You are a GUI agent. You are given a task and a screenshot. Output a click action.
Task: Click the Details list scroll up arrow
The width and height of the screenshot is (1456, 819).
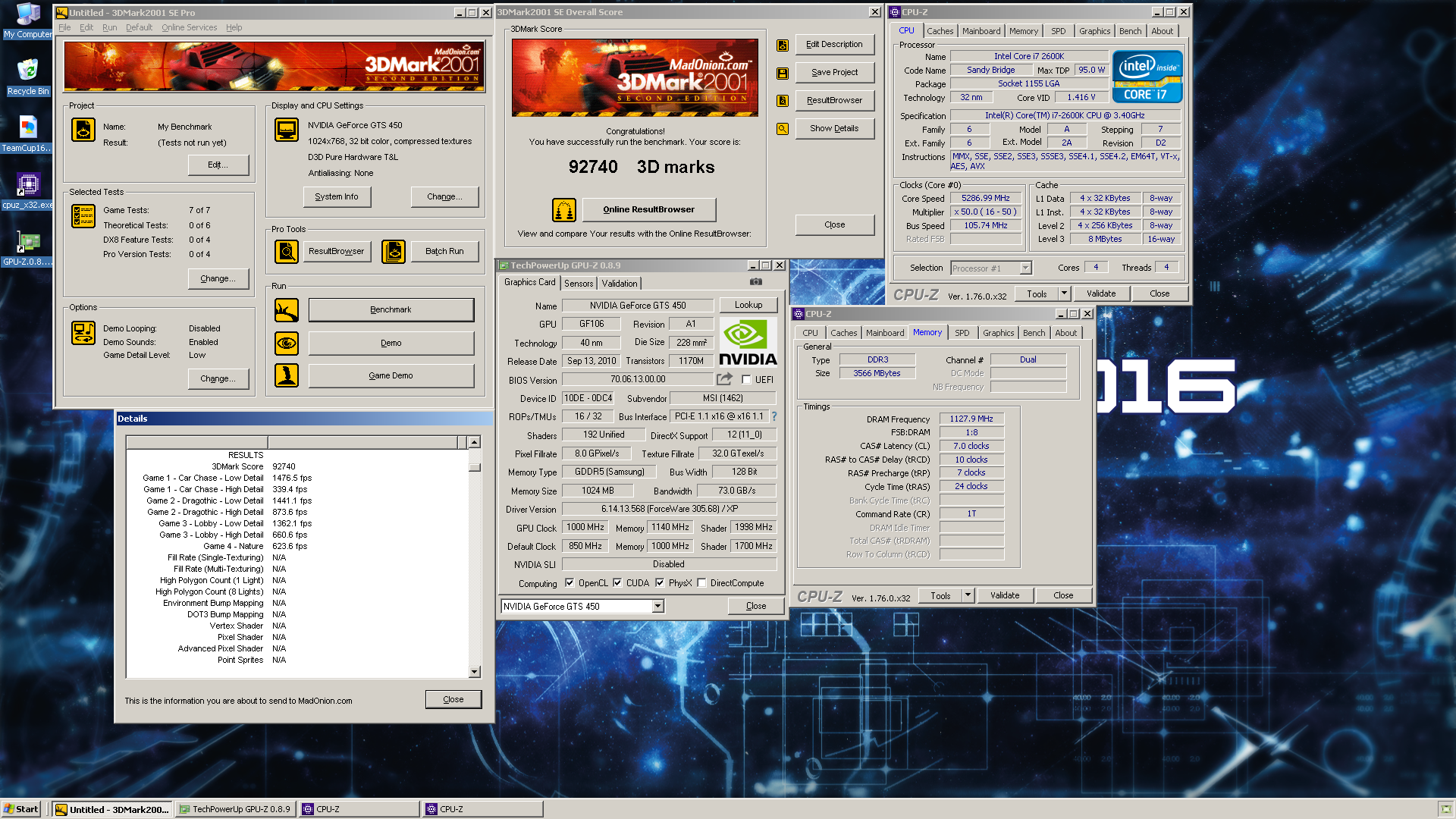click(x=475, y=442)
